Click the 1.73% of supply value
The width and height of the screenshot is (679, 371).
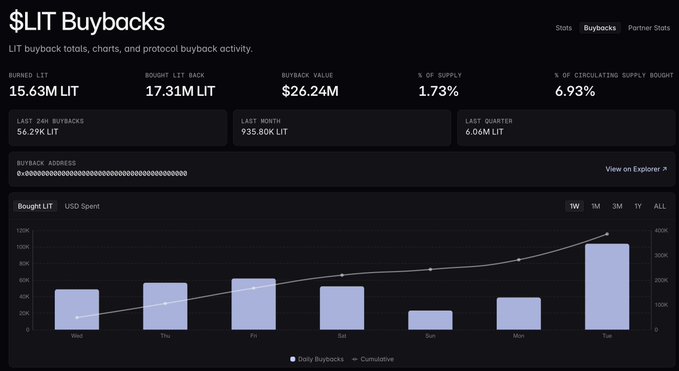click(x=438, y=91)
